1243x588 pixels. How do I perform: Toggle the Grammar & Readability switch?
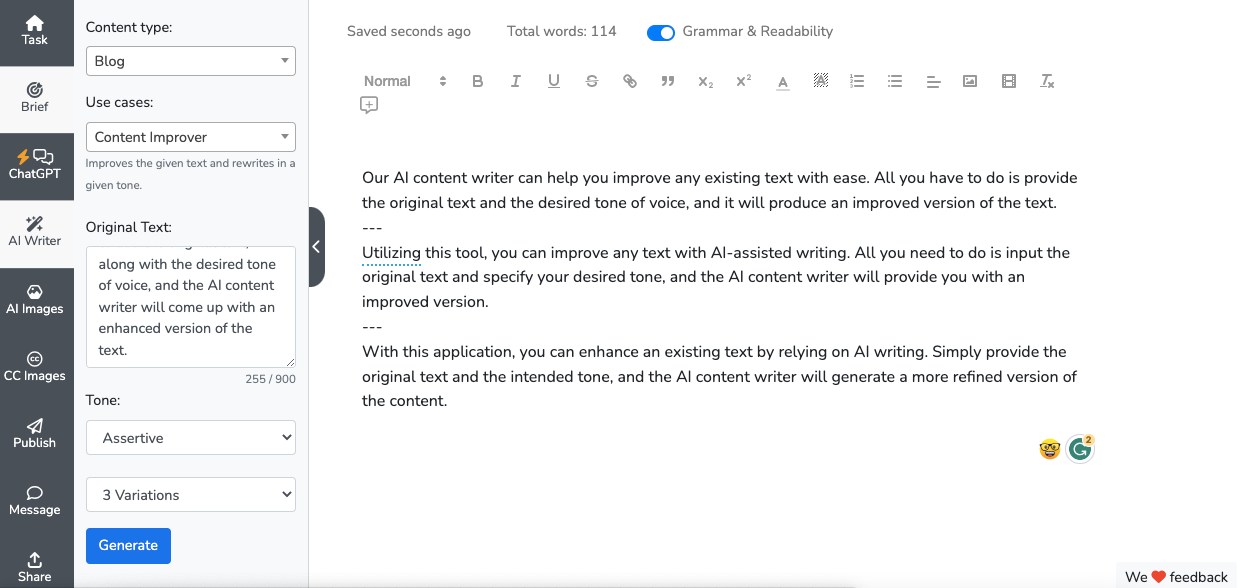[661, 32]
